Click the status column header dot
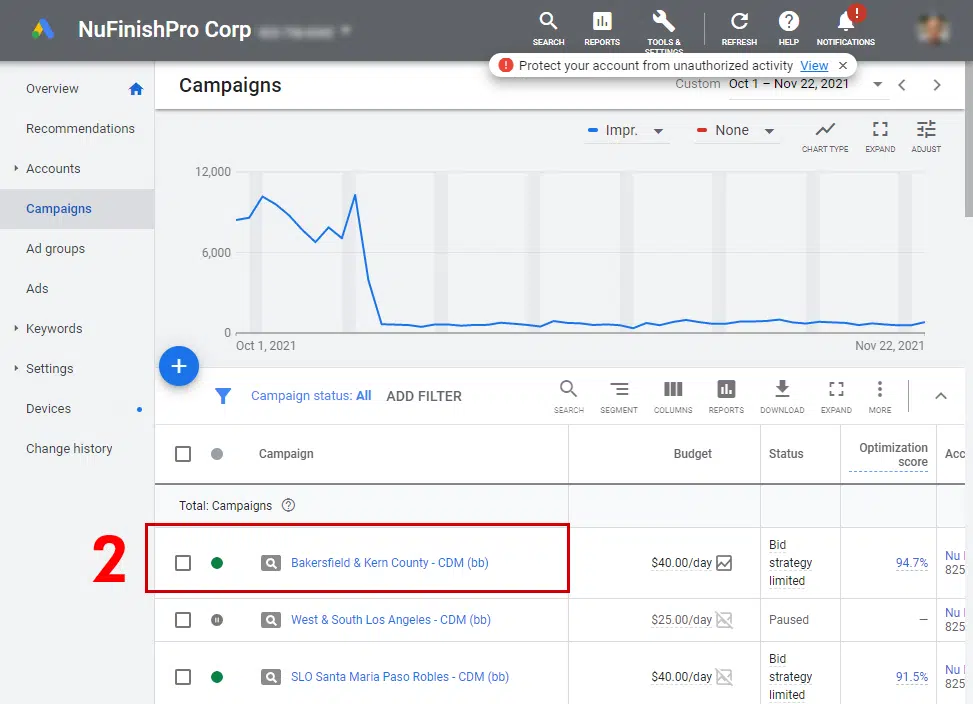Viewport: 973px width, 704px height. point(217,454)
